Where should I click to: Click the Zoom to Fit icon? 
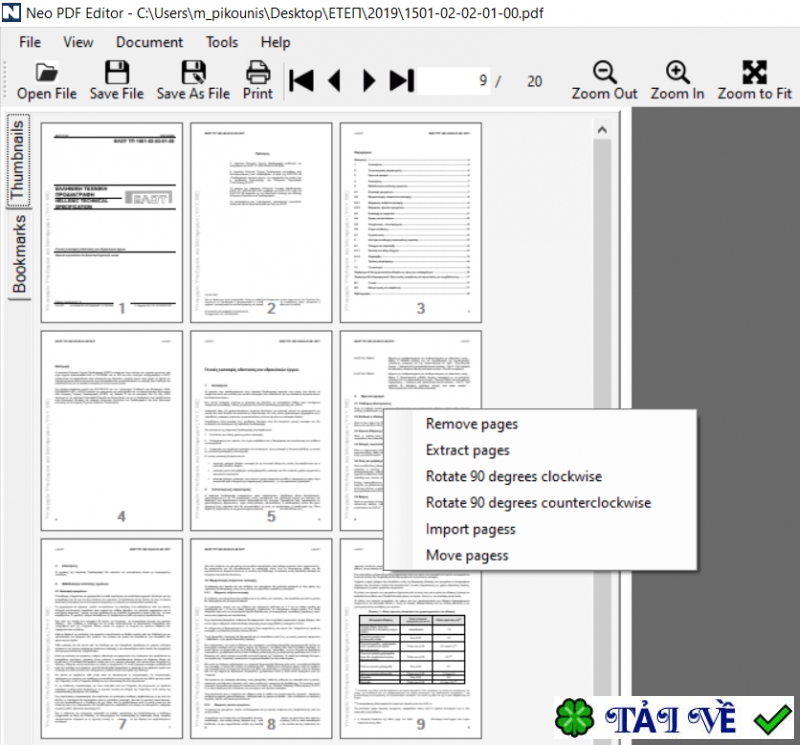pos(753,80)
